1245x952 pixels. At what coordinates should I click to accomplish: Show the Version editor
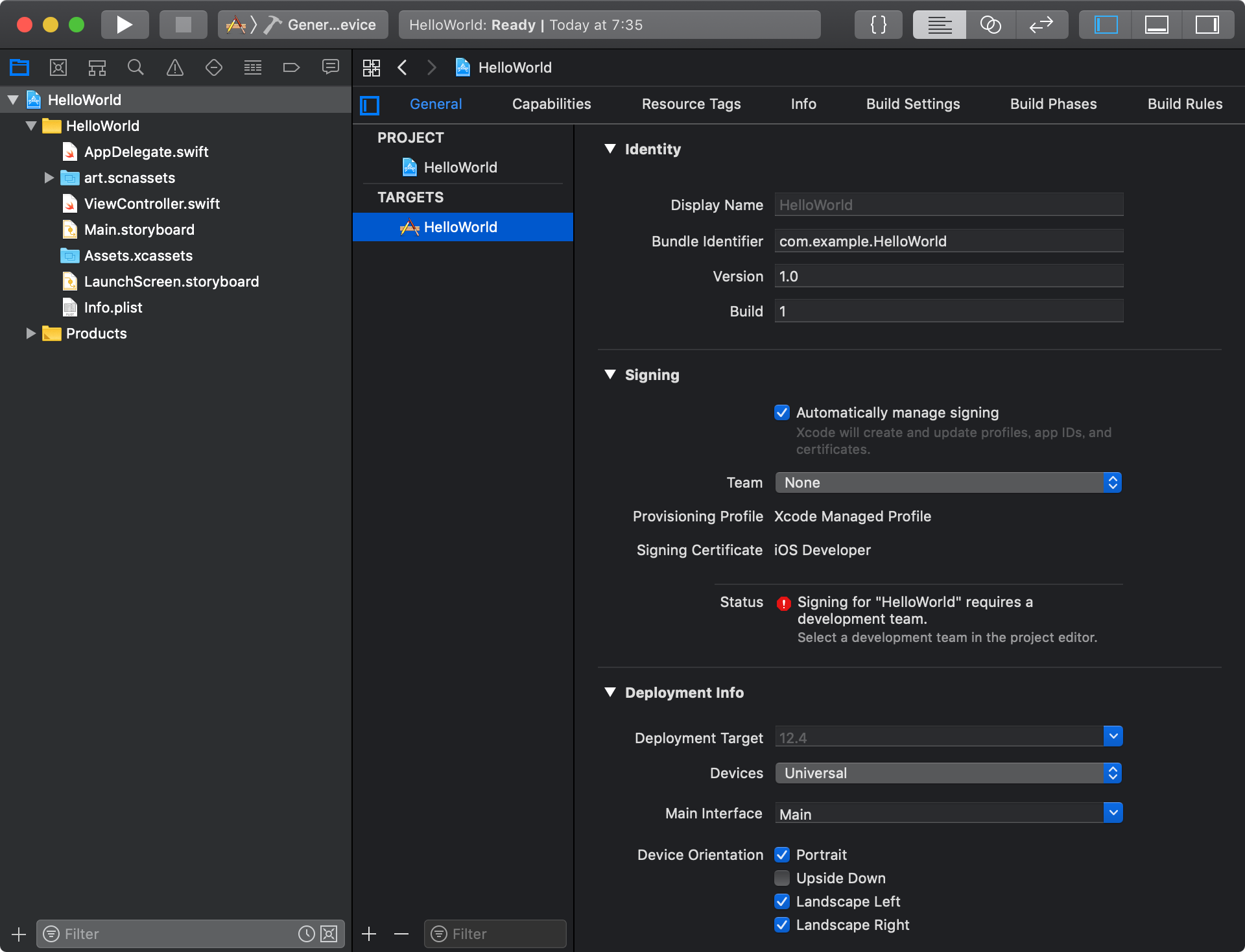coord(1041,25)
